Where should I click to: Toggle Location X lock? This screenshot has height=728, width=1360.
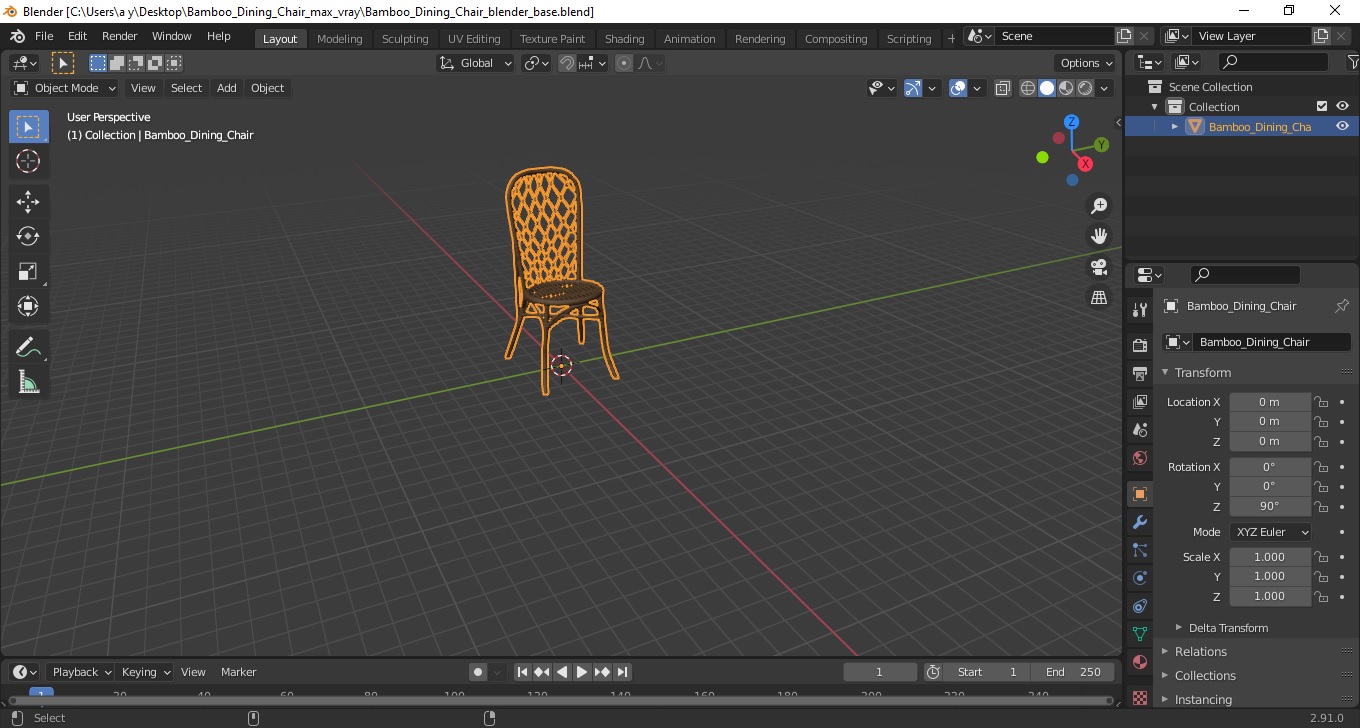click(1321, 402)
